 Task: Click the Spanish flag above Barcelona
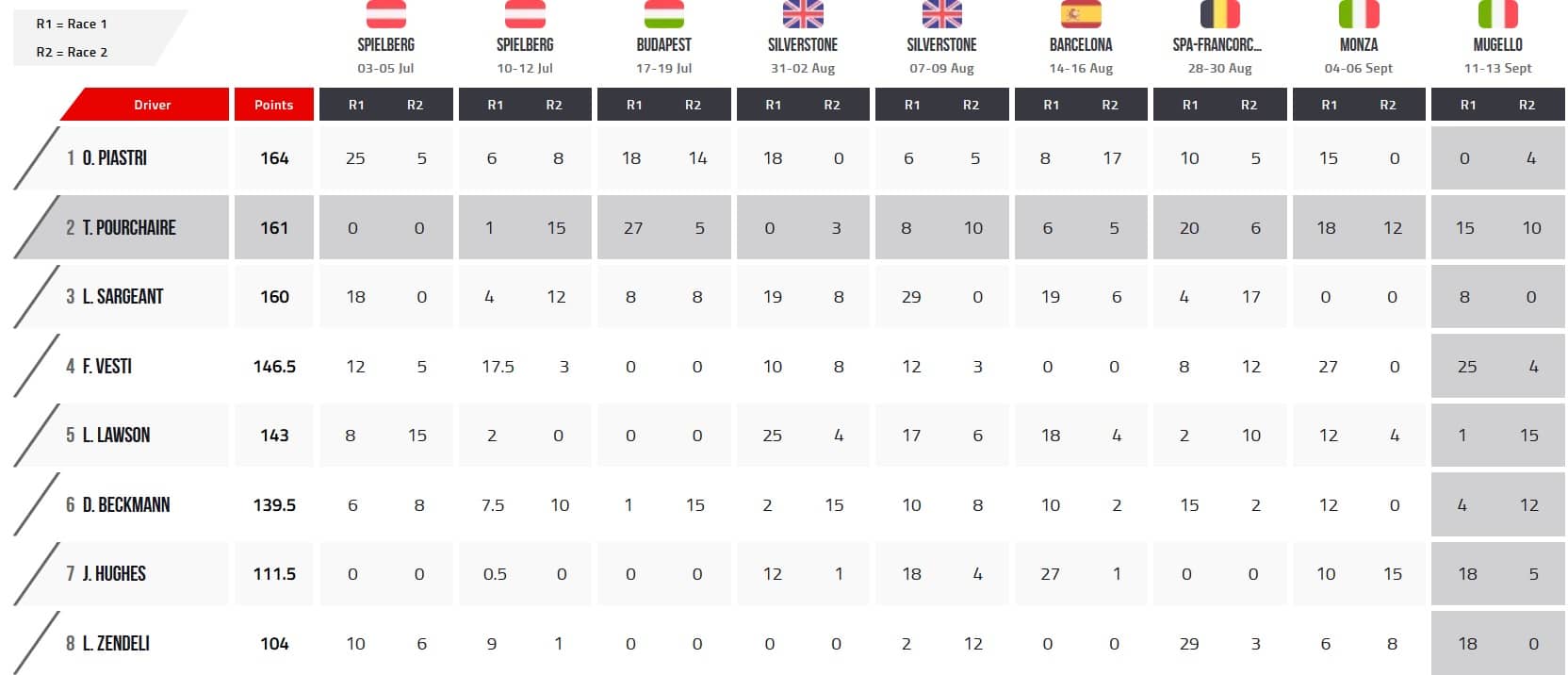(x=1081, y=14)
